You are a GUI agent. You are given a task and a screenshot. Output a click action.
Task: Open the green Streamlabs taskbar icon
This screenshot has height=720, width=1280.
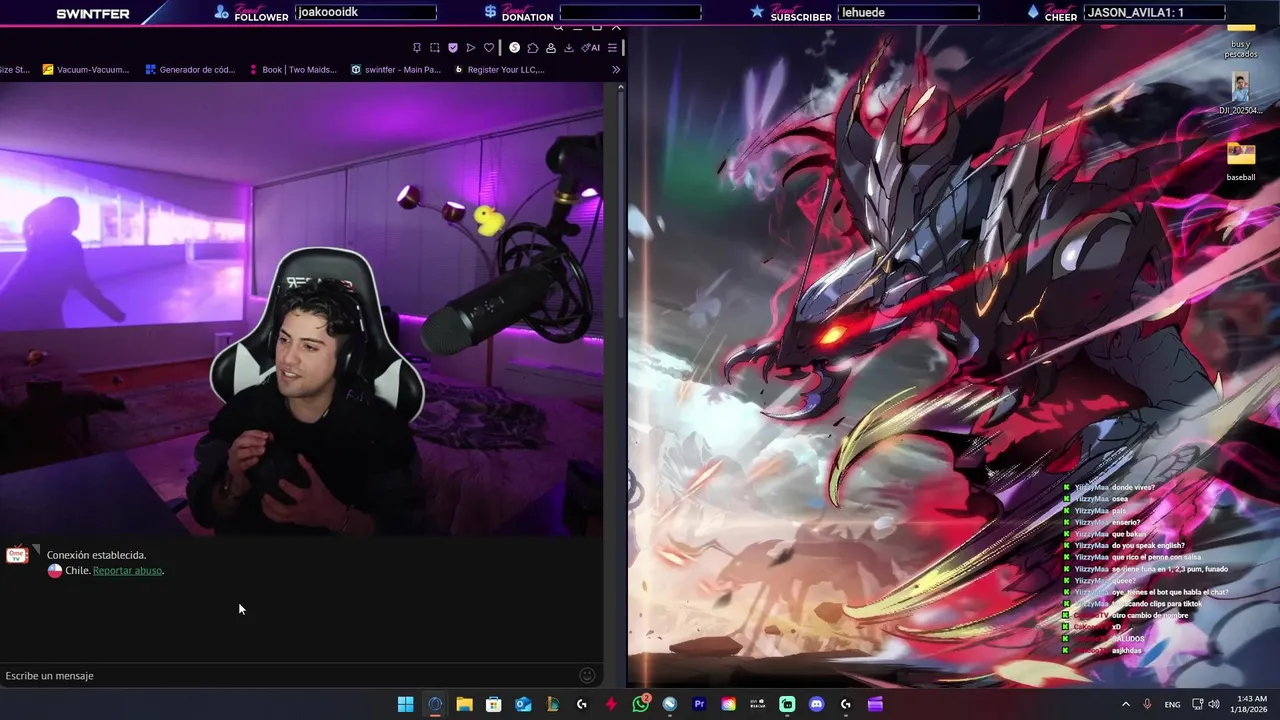[x=787, y=704]
